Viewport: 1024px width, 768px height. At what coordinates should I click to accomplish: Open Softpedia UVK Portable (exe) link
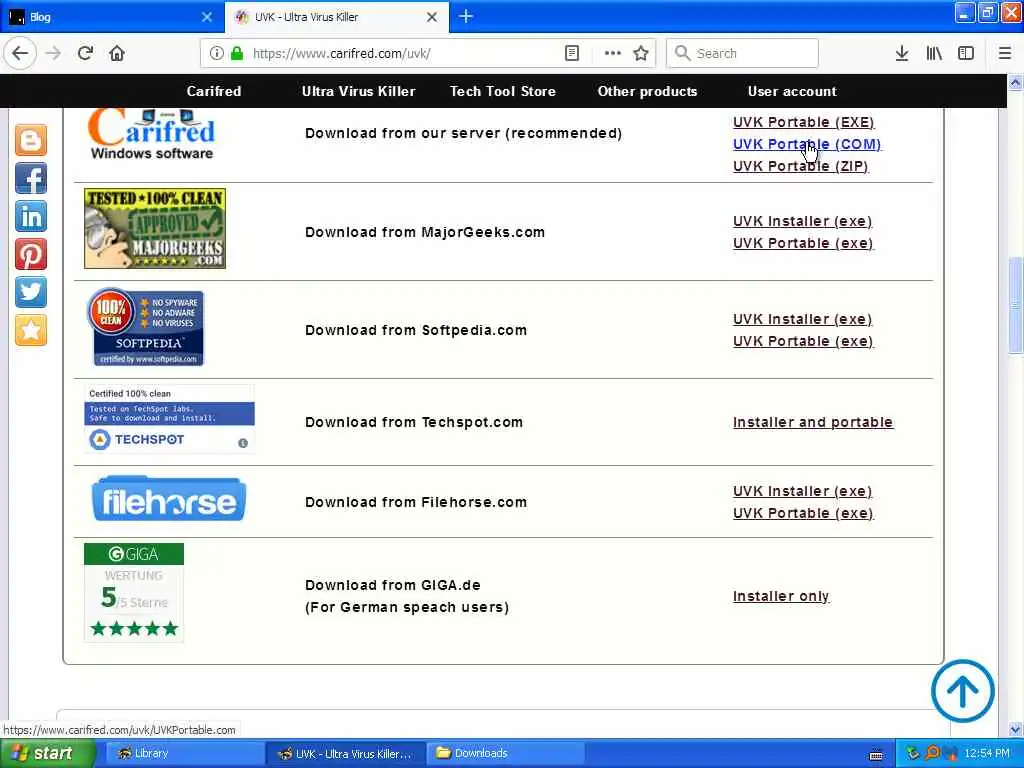[803, 342]
